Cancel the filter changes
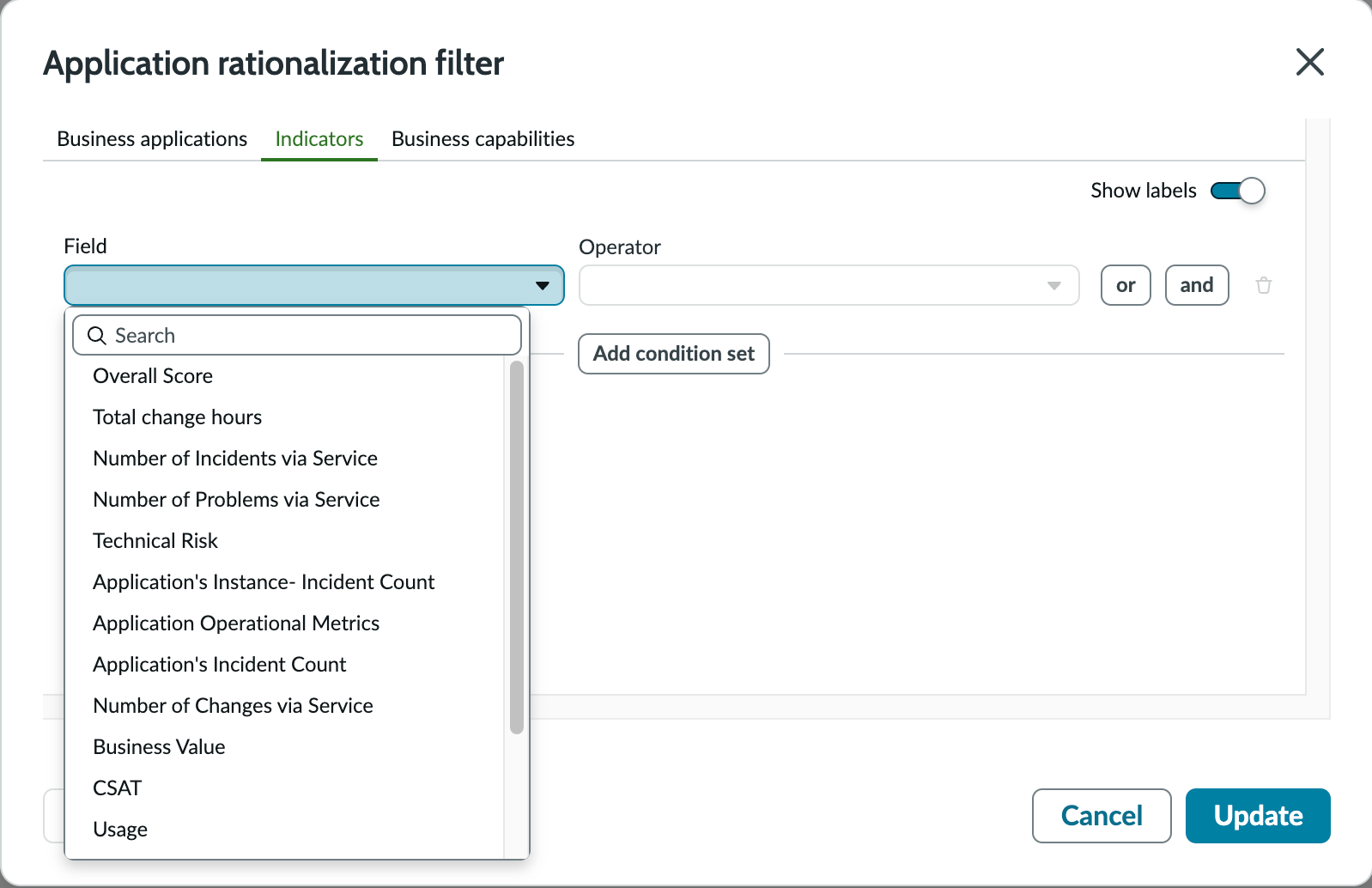The image size is (1372, 888). [1102, 816]
